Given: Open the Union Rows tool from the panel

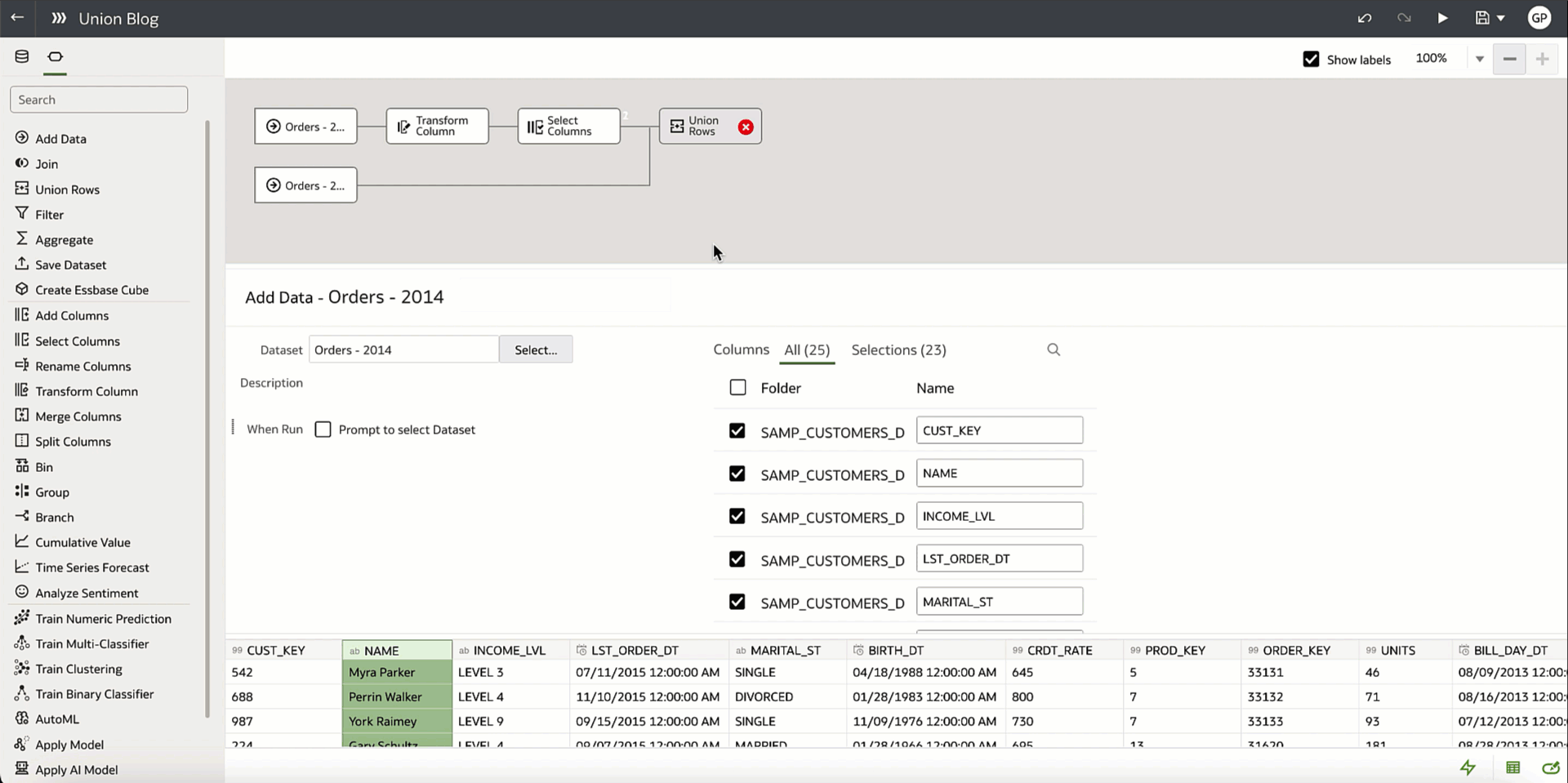Looking at the screenshot, I should 67,189.
